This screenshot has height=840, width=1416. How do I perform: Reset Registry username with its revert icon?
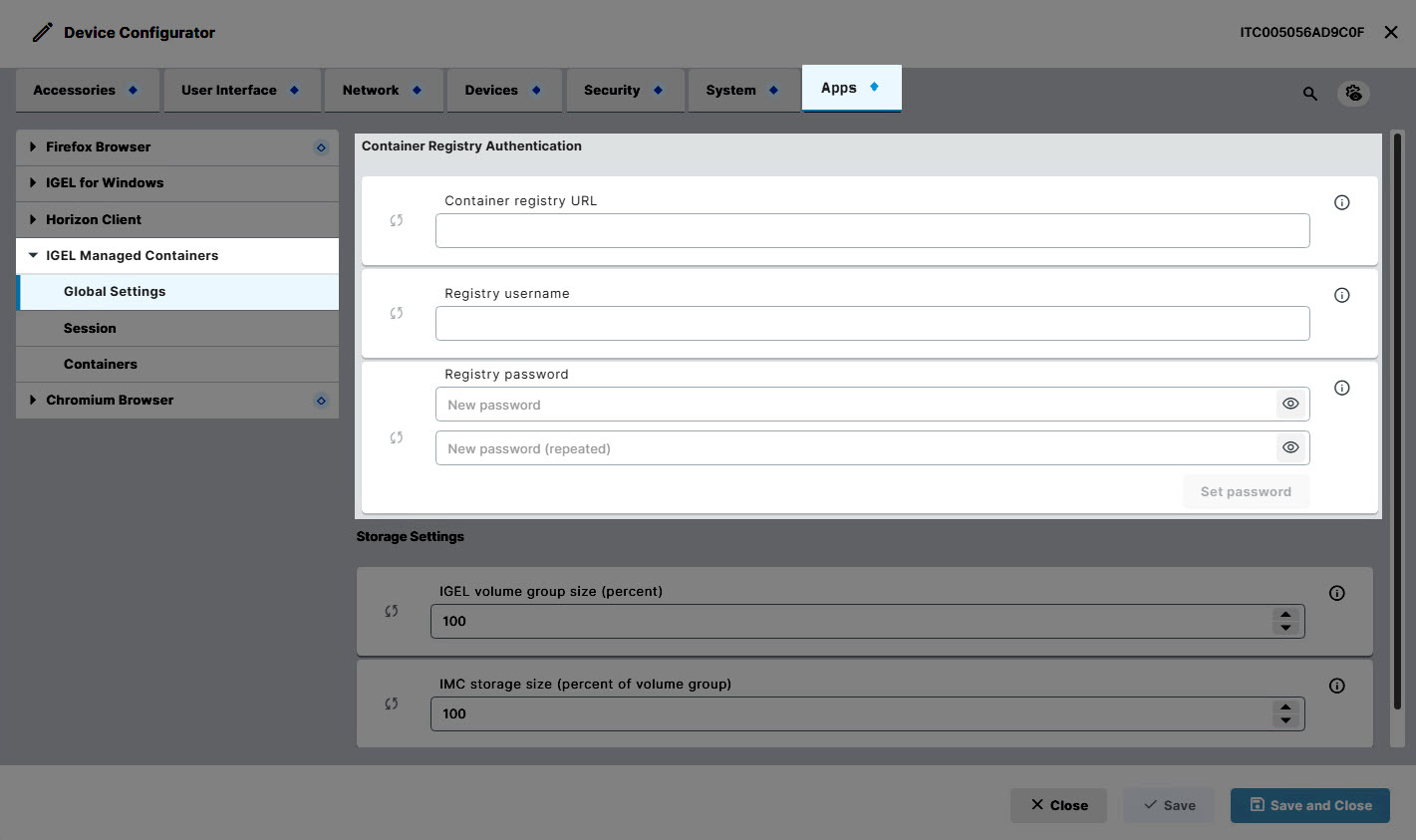click(x=397, y=313)
